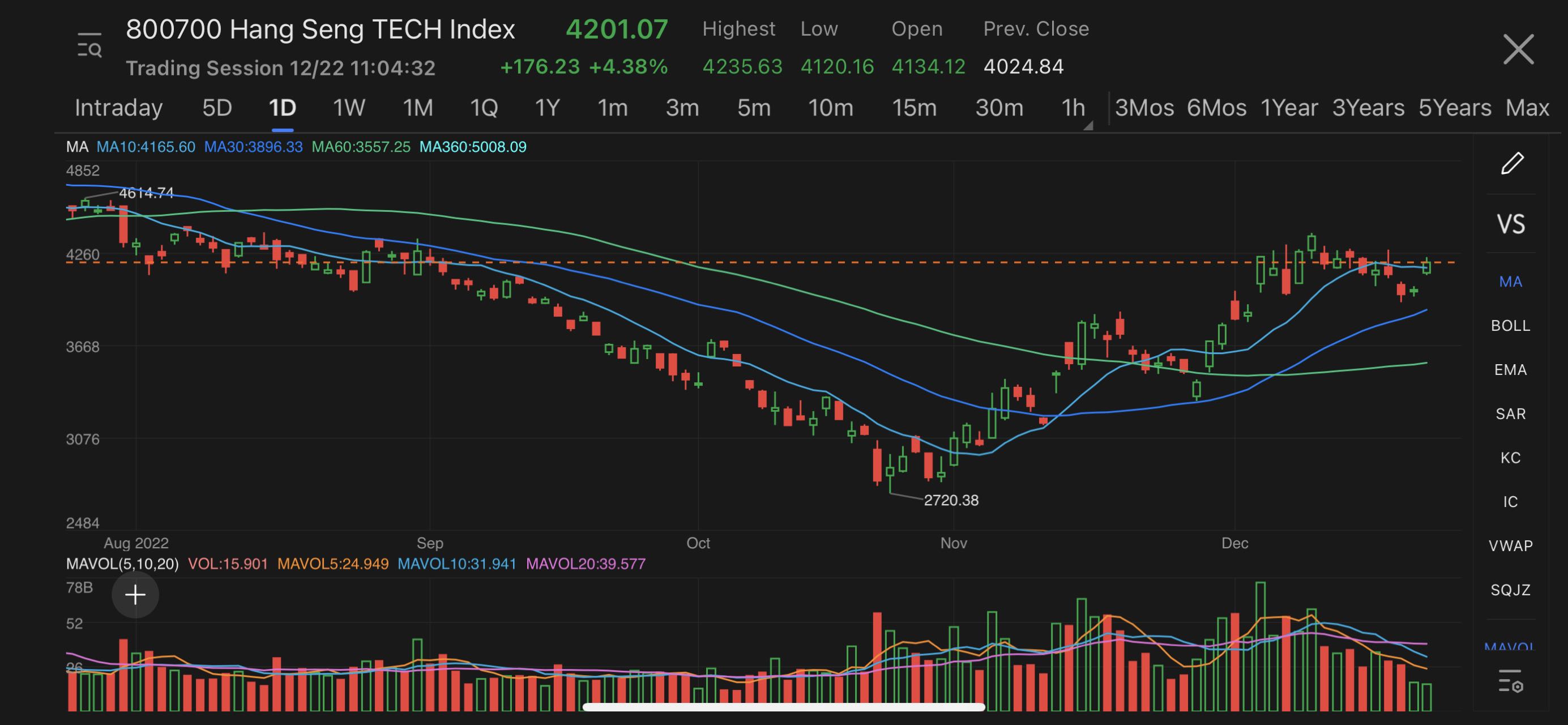Click the MAVOL(5,10,20) label
The height and width of the screenshot is (725, 1568).
122,564
